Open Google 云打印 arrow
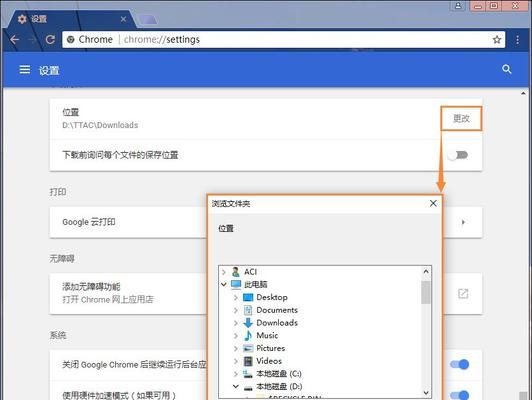The image size is (532, 400). pyautogui.click(x=463, y=222)
